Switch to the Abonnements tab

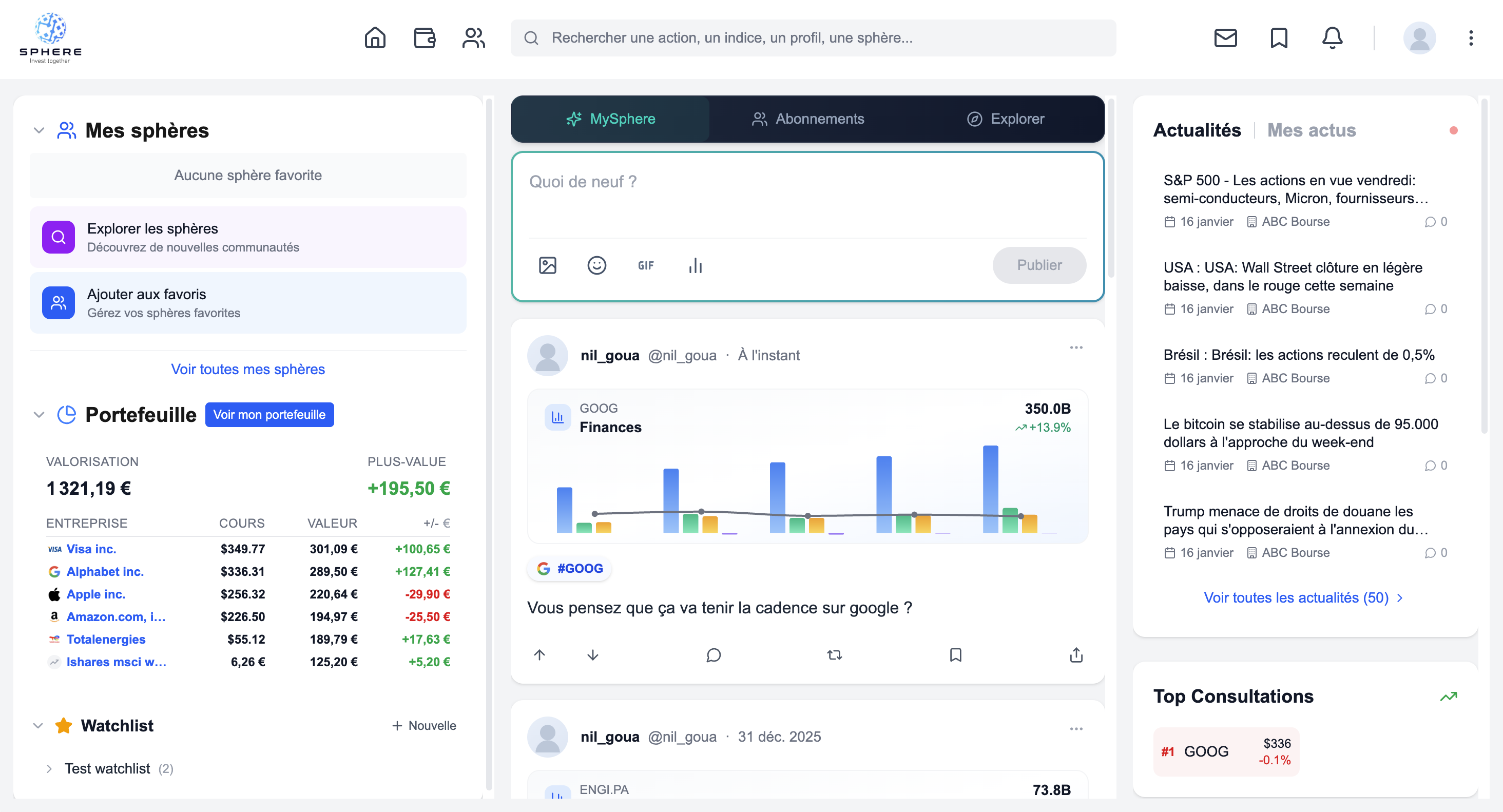click(807, 119)
